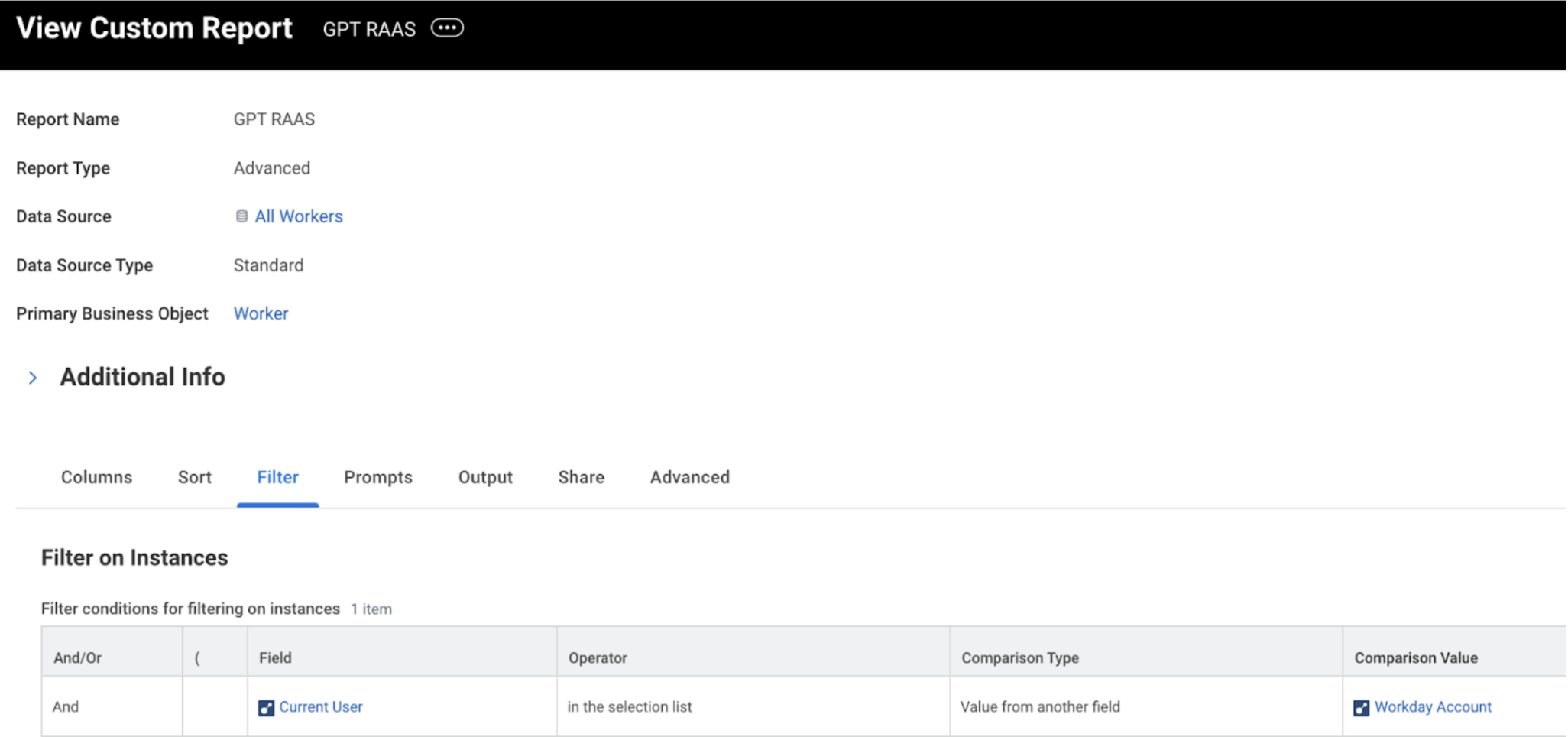Click the field icon beside Current User
This screenshot has width=1568, height=737.
(266, 708)
